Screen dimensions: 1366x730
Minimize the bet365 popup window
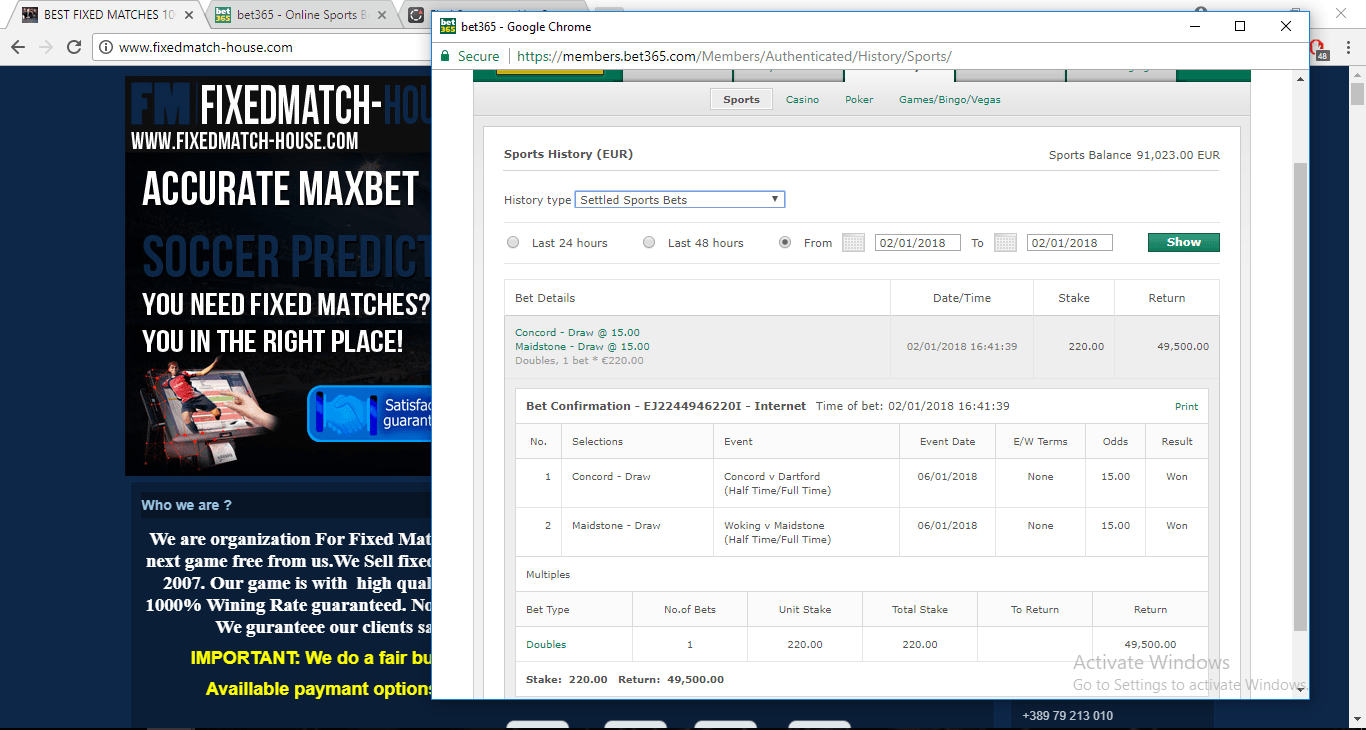click(x=1194, y=26)
